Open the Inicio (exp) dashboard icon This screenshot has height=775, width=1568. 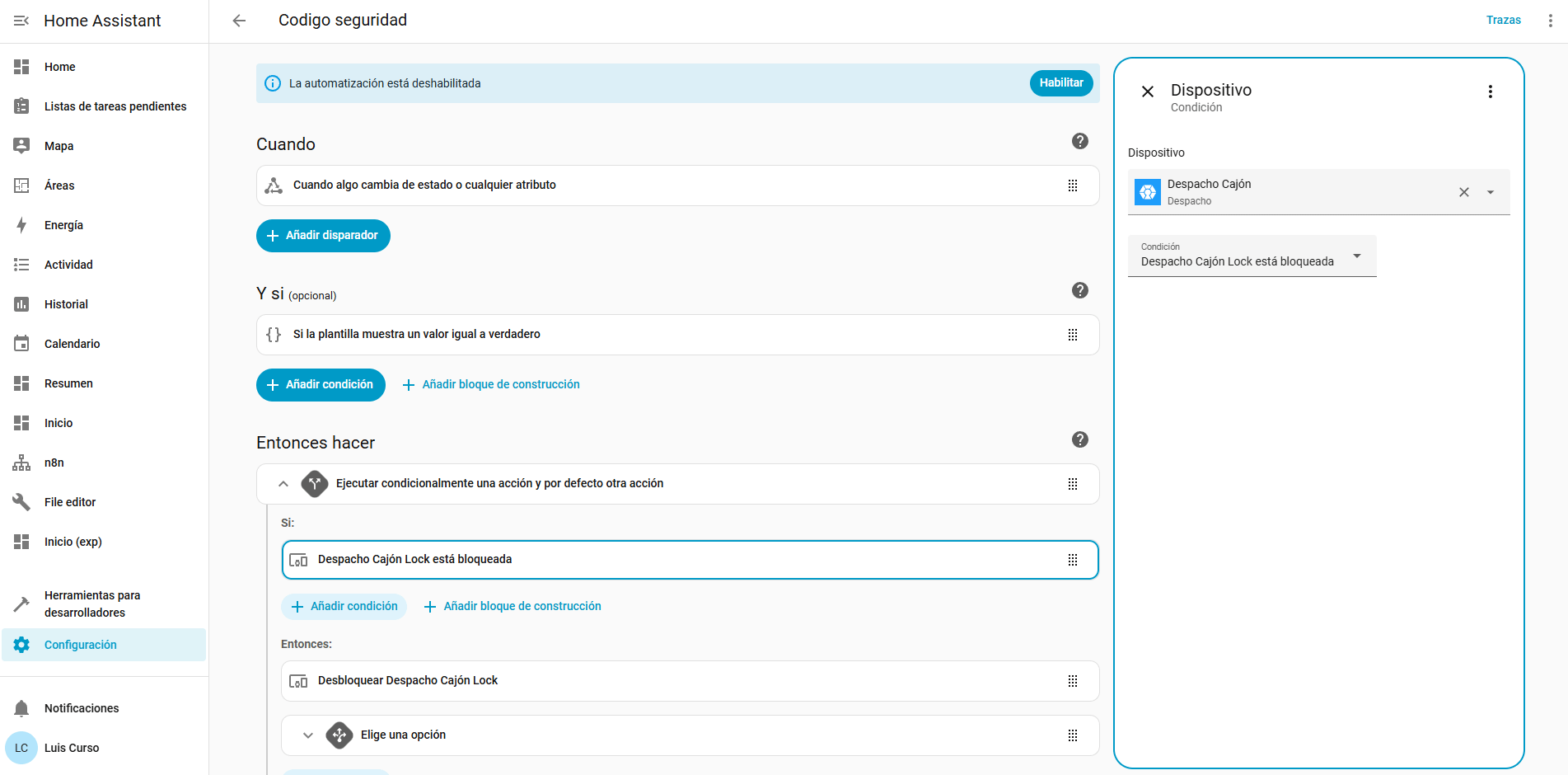(x=21, y=542)
